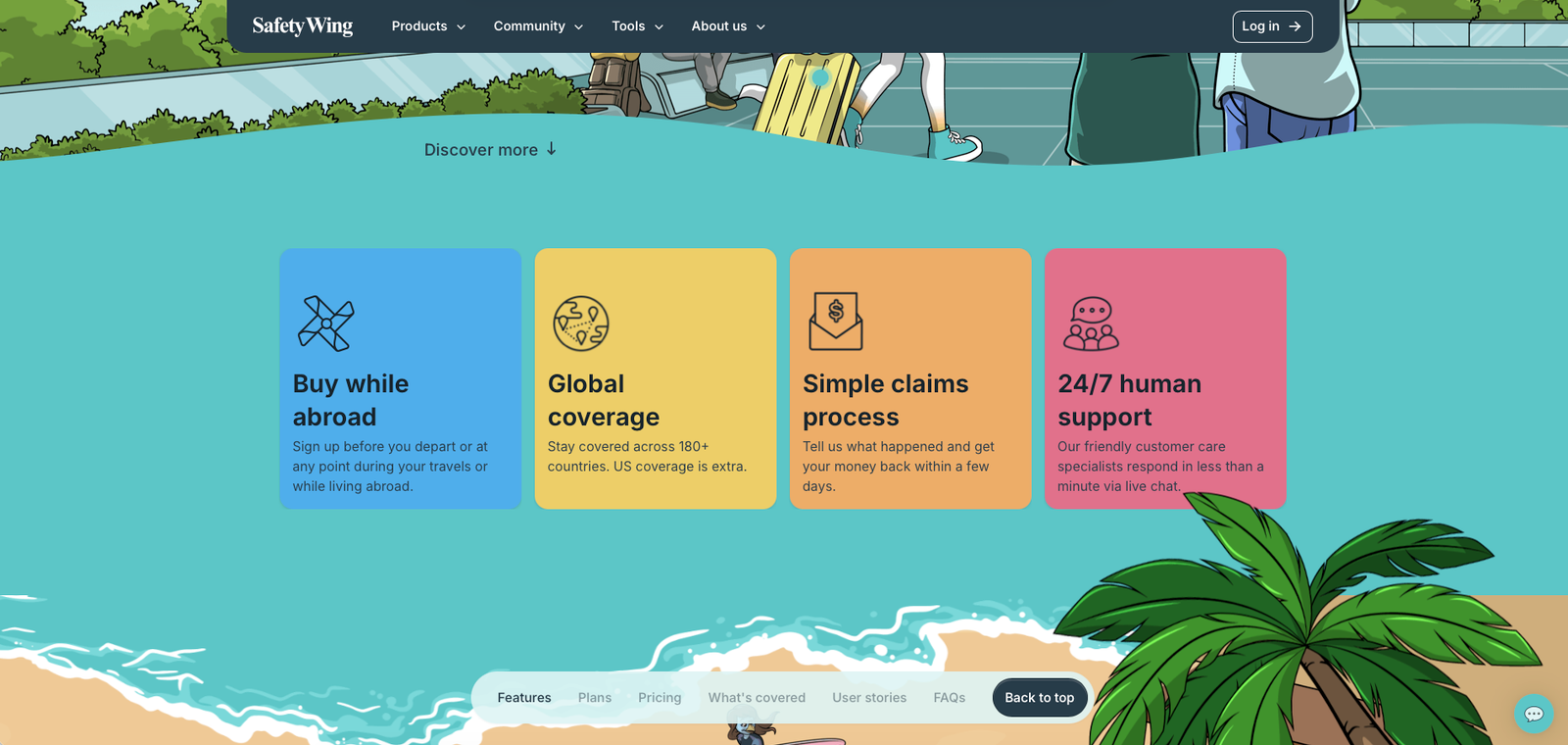Click the people chat icon in 24/7 support card
The image size is (1568, 745).
[1091, 323]
